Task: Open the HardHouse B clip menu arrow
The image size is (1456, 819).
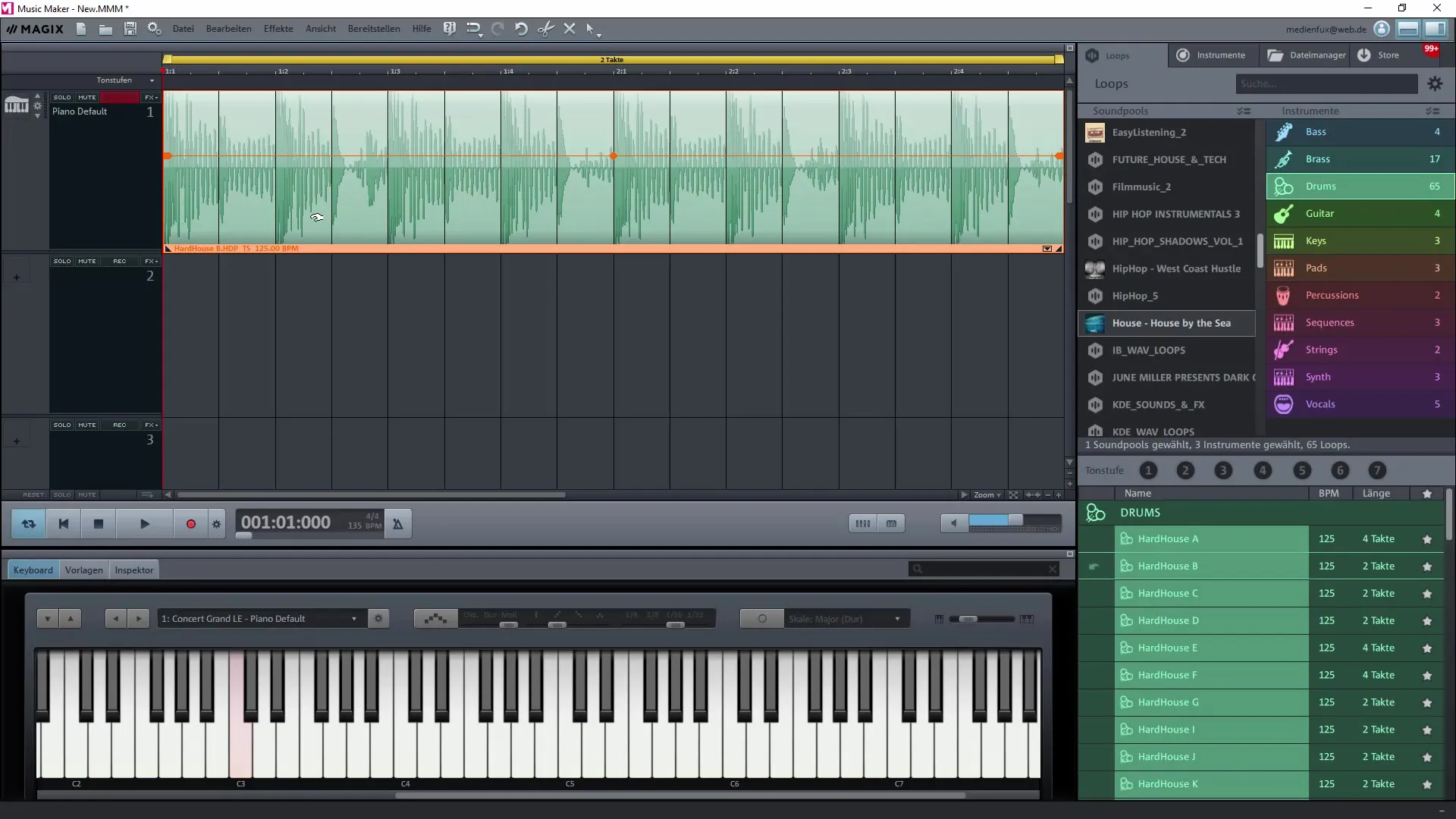Action: pos(1047,249)
